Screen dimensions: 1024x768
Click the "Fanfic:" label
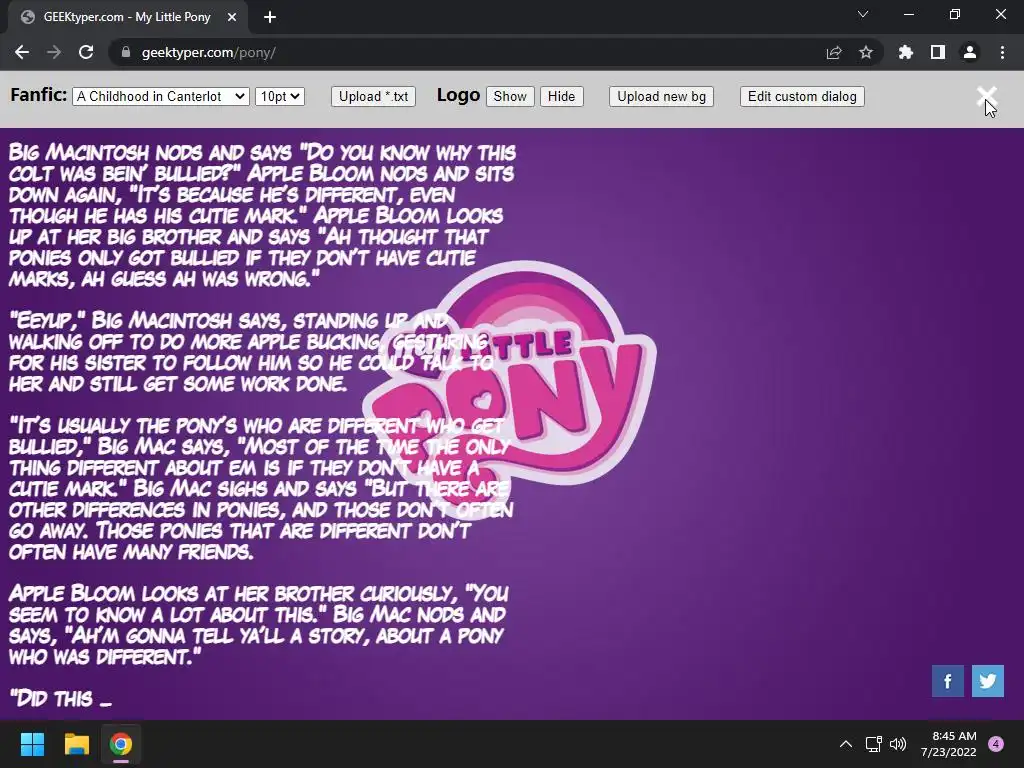[x=39, y=95]
